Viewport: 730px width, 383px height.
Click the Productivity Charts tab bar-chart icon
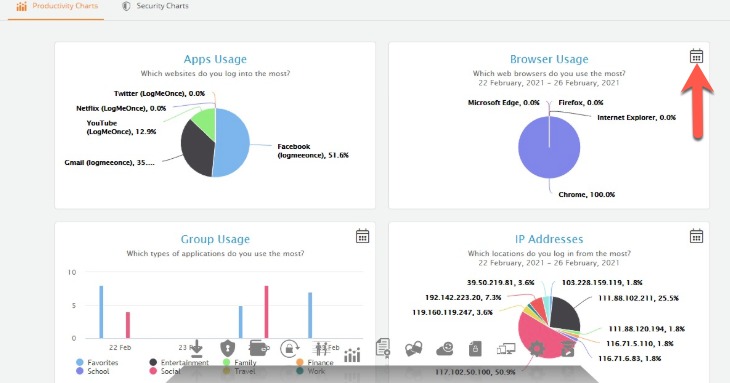(21, 7)
